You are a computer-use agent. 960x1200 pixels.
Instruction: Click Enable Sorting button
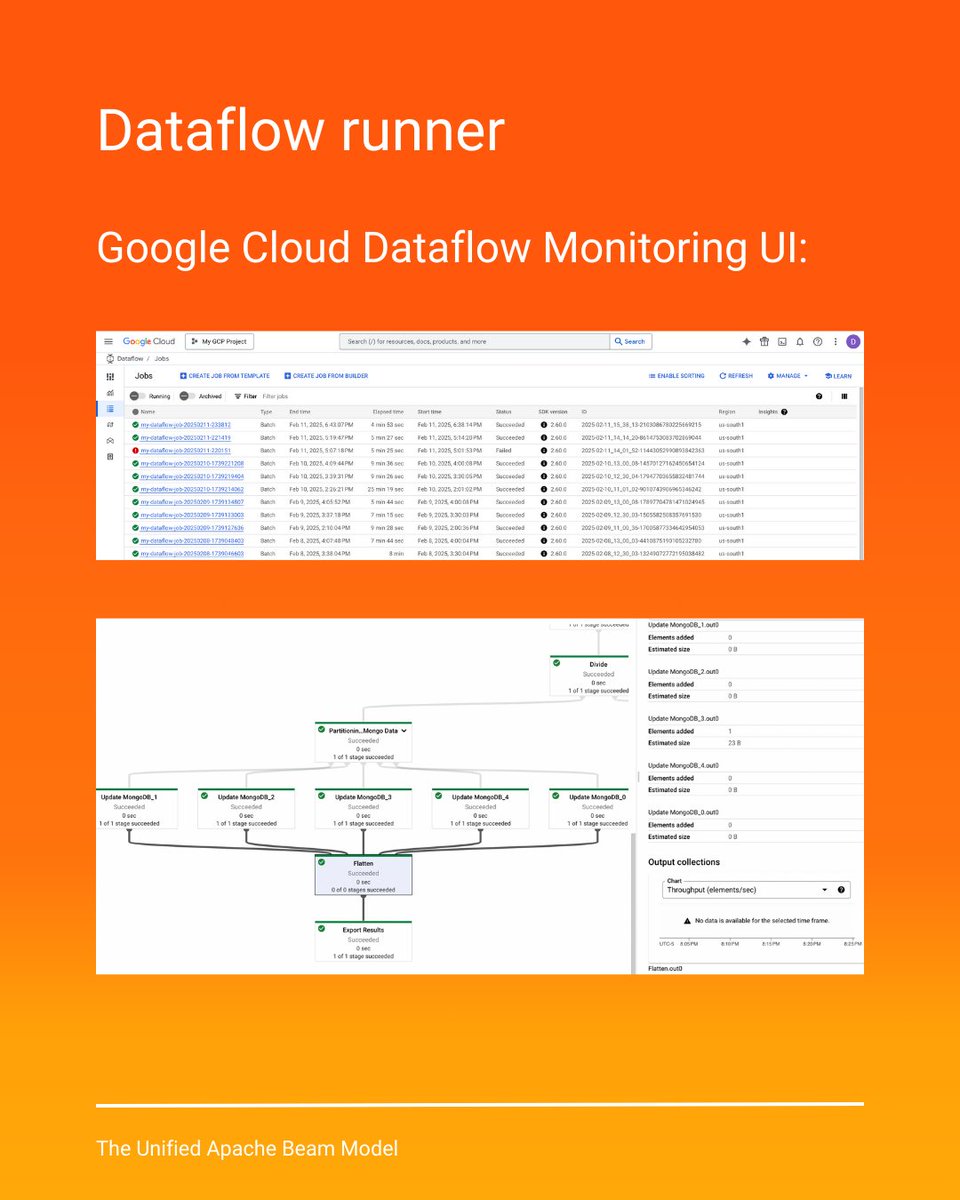(677, 376)
